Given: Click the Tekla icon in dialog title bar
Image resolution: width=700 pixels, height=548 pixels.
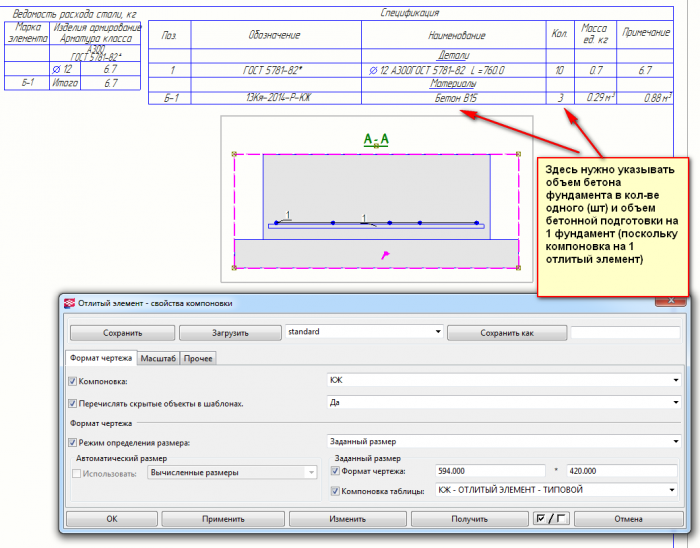Looking at the screenshot, I should (69, 303).
